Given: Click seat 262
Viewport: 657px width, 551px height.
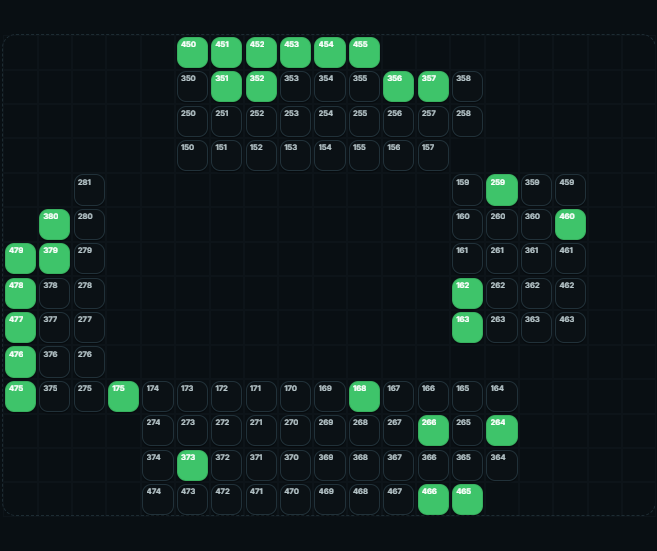Looking at the screenshot, I should click(502, 293).
